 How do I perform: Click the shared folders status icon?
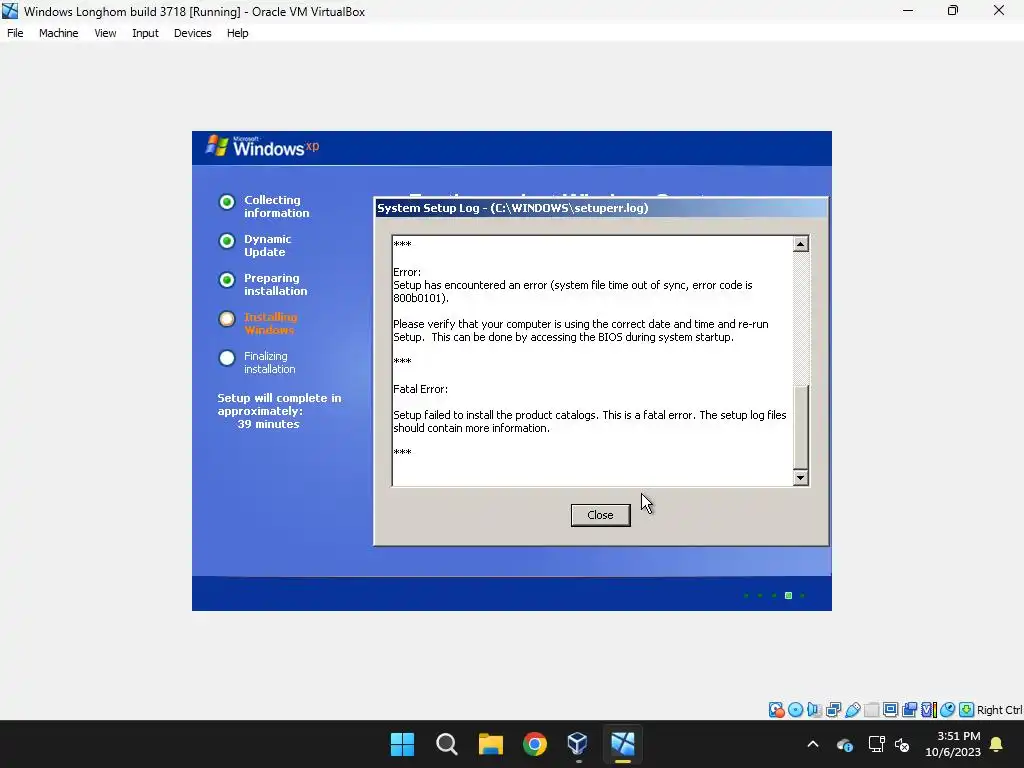(871, 710)
